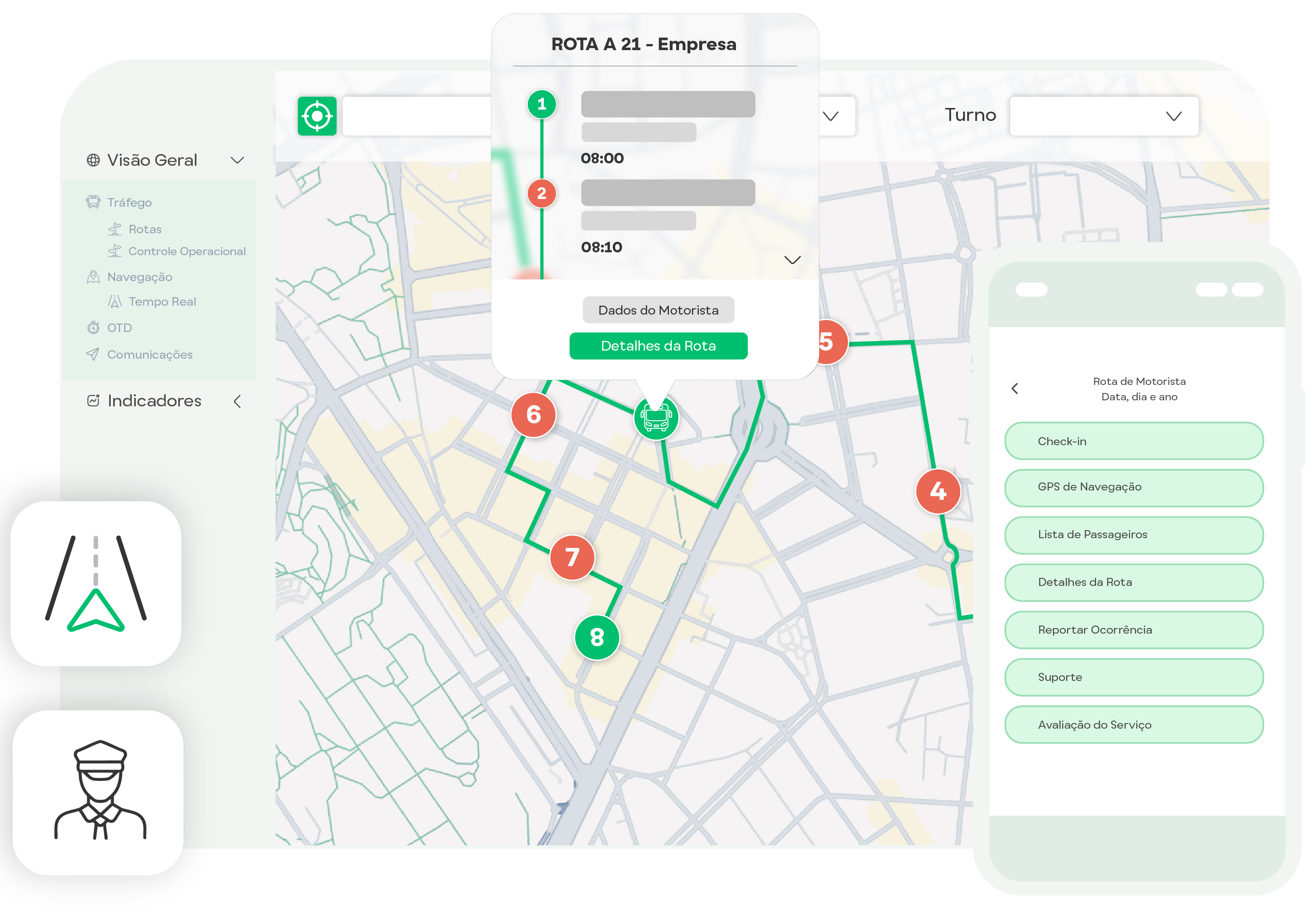Image resolution: width=1316 pixels, height=909 pixels.
Task: Open OTD in the sidebar
Action: pyautogui.click(x=120, y=328)
